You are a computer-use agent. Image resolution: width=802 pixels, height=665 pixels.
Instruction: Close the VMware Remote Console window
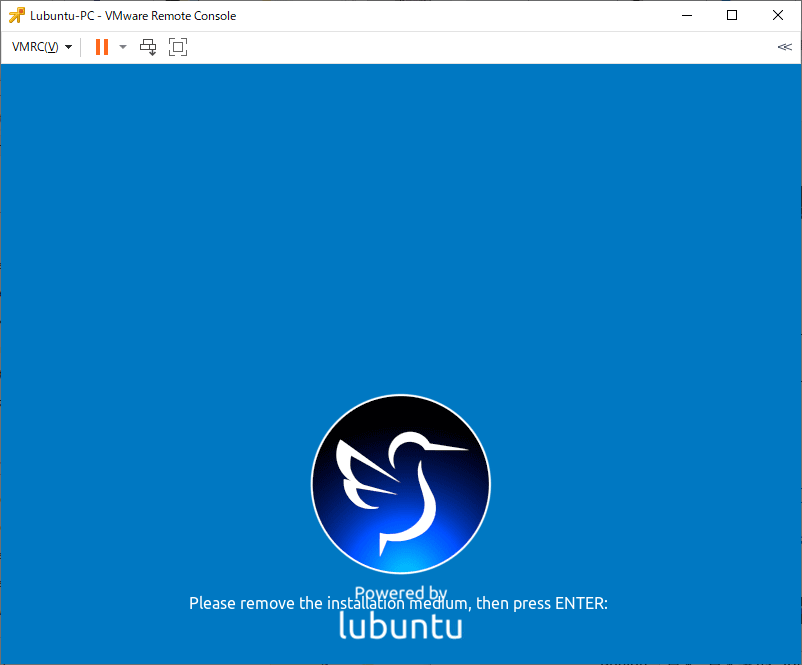(777, 15)
